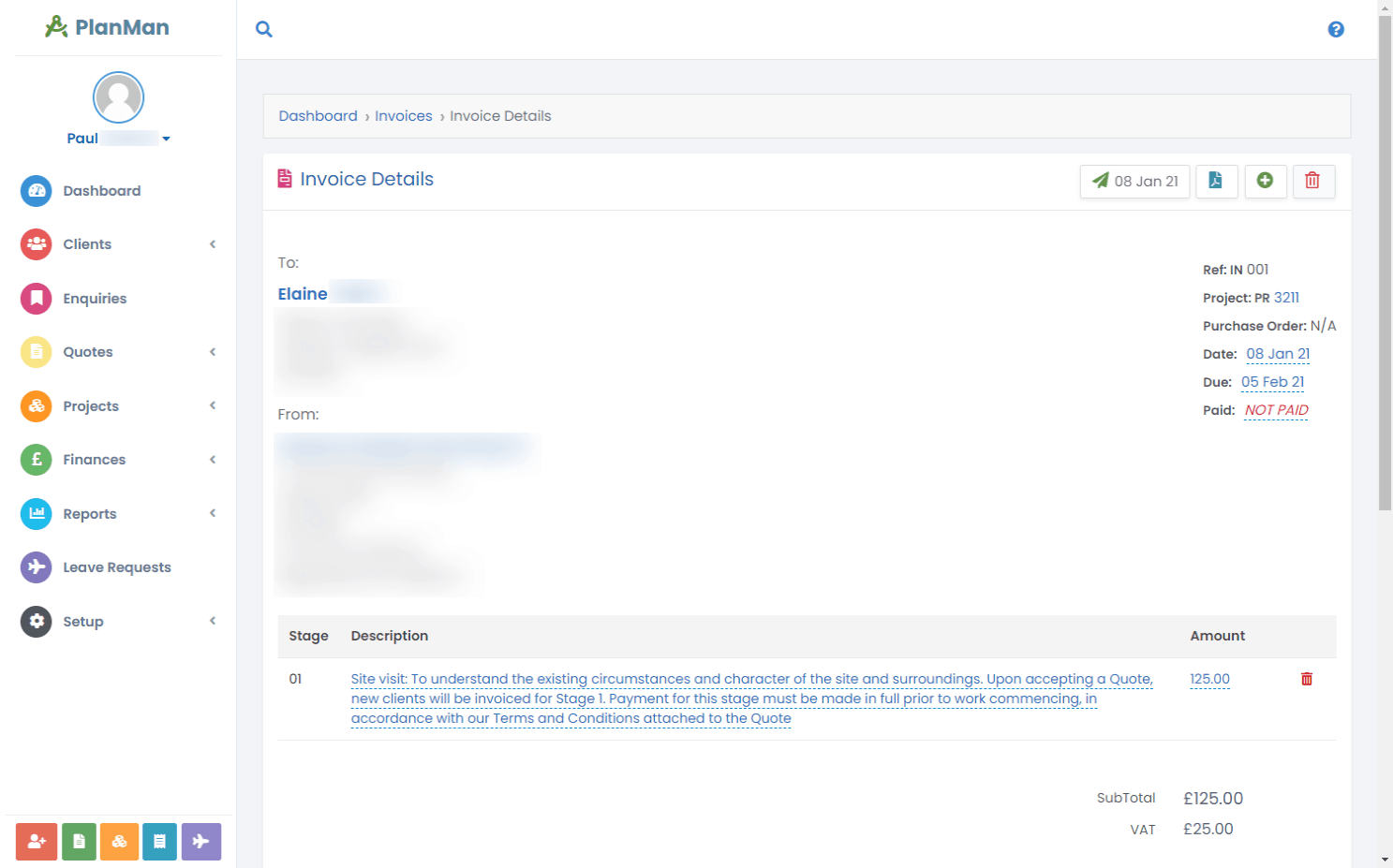Click the Reports chart icon
Viewport: 1393px width, 868px height.
tap(37, 514)
